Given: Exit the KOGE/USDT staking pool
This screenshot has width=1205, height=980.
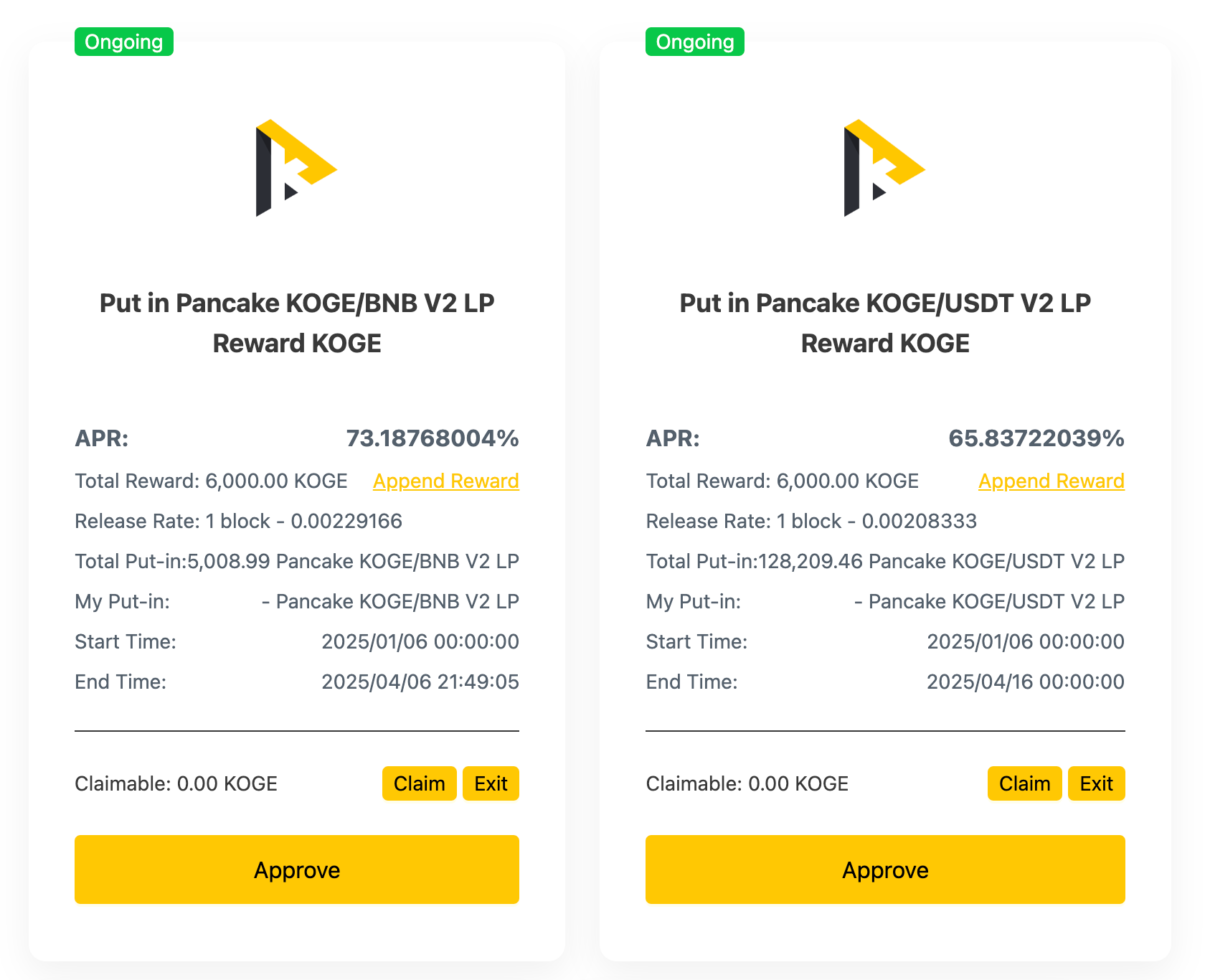Looking at the screenshot, I should [x=1097, y=783].
